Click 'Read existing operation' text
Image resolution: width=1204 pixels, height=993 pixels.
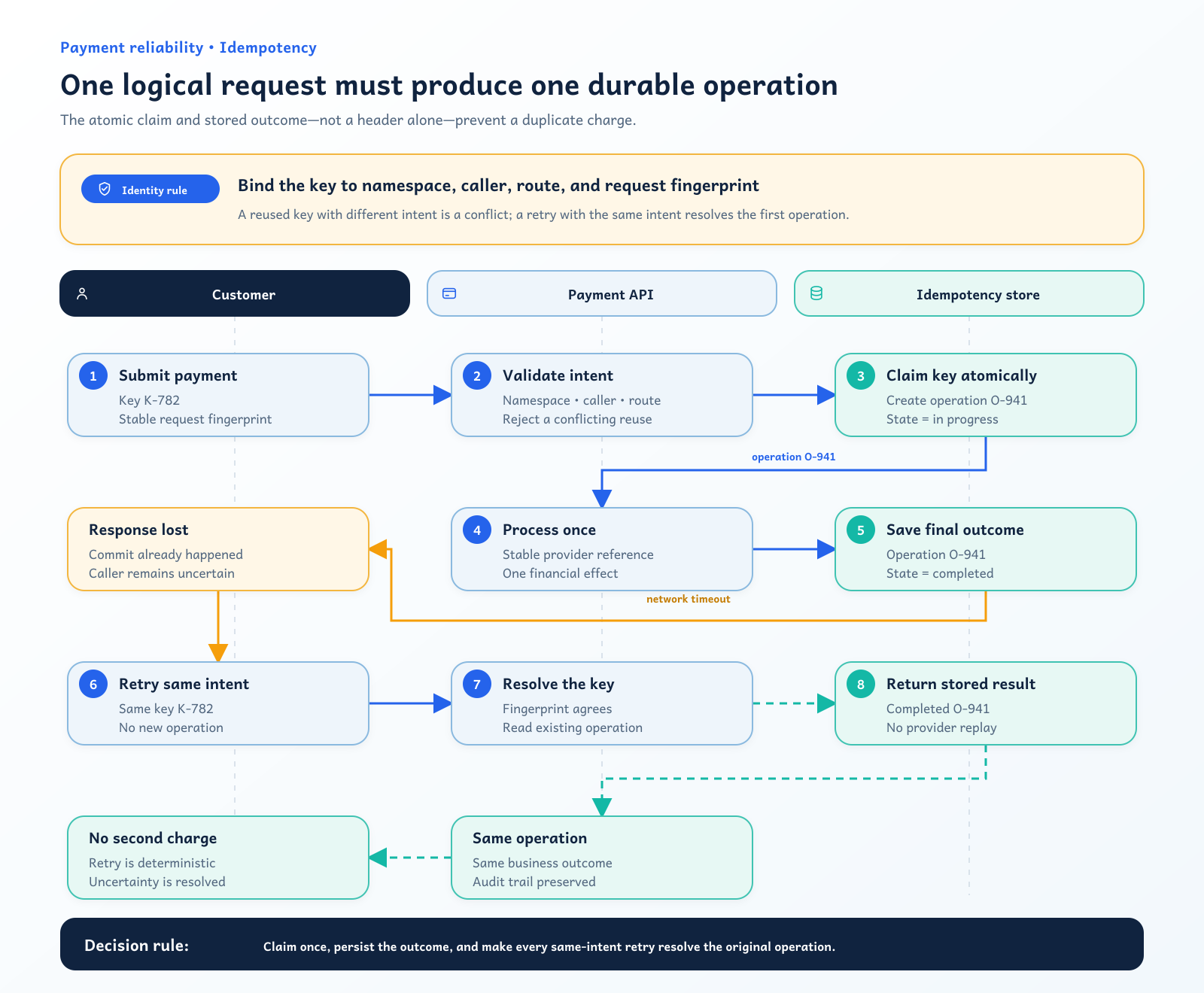(x=573, y=727)
